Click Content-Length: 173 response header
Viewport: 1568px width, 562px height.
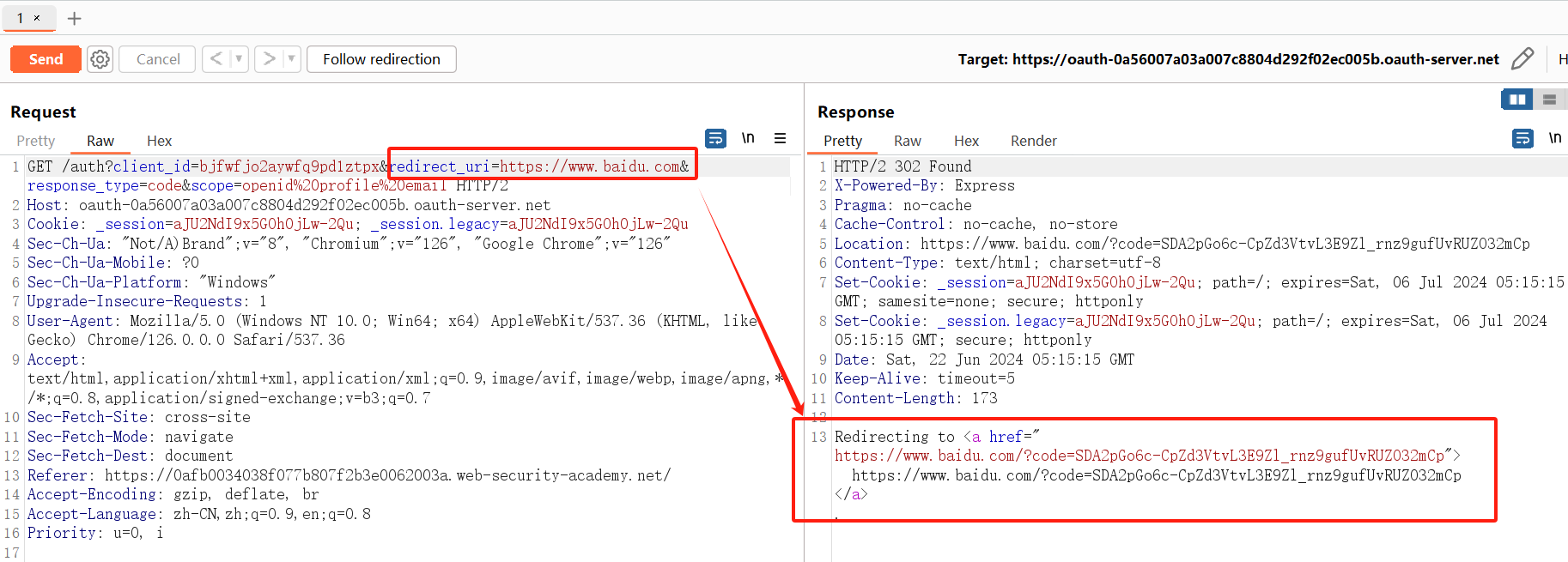[915, 398]
